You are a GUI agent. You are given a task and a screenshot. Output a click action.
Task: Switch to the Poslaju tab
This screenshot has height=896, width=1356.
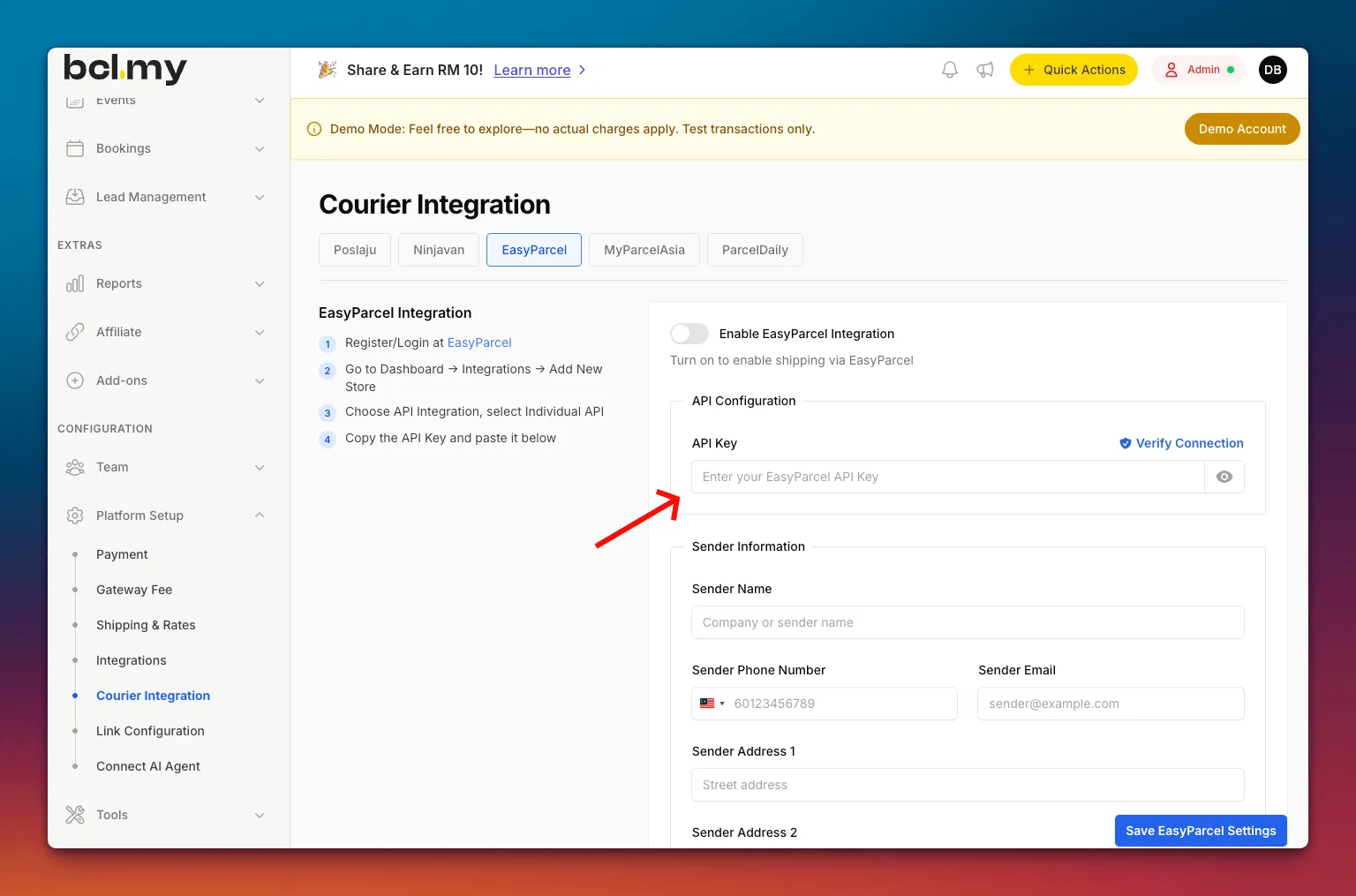[x=355, y=250]
